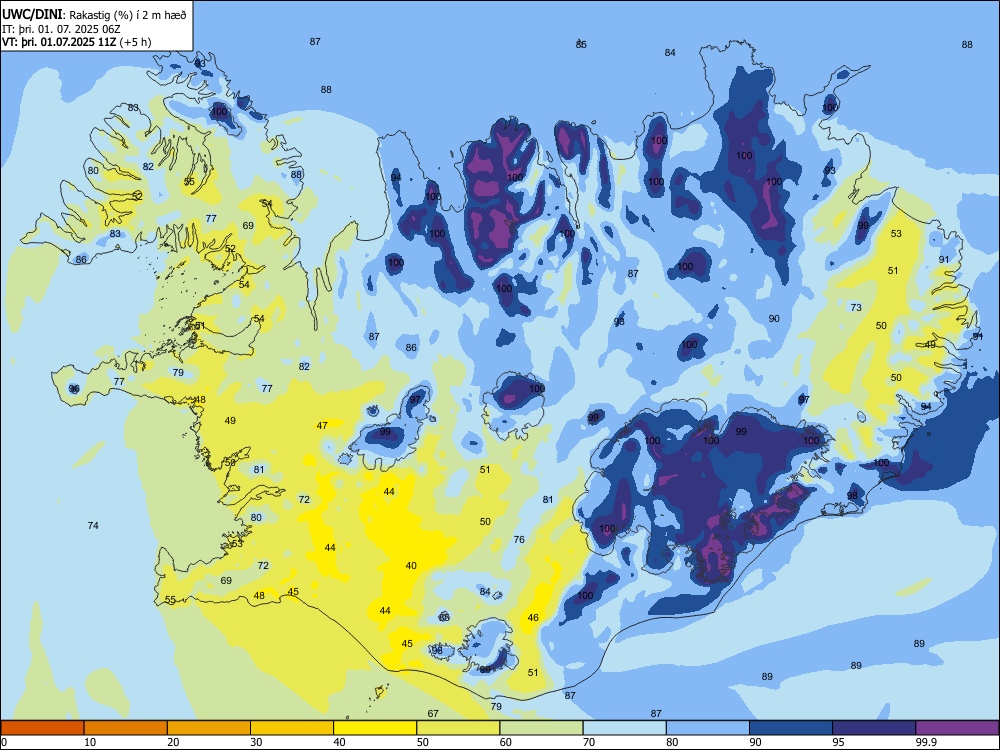1000x750 pixels.
Task: Select the 95–99.9 navy legend swatch
Action: [874, 728]
